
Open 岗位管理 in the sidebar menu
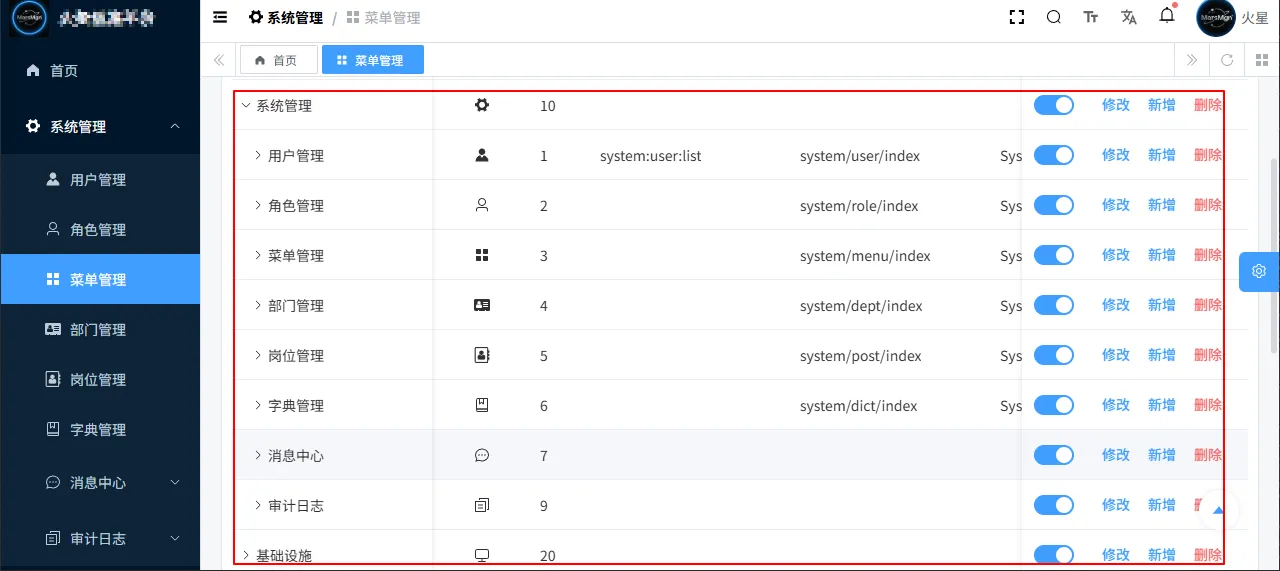click(x=98, y=380)
